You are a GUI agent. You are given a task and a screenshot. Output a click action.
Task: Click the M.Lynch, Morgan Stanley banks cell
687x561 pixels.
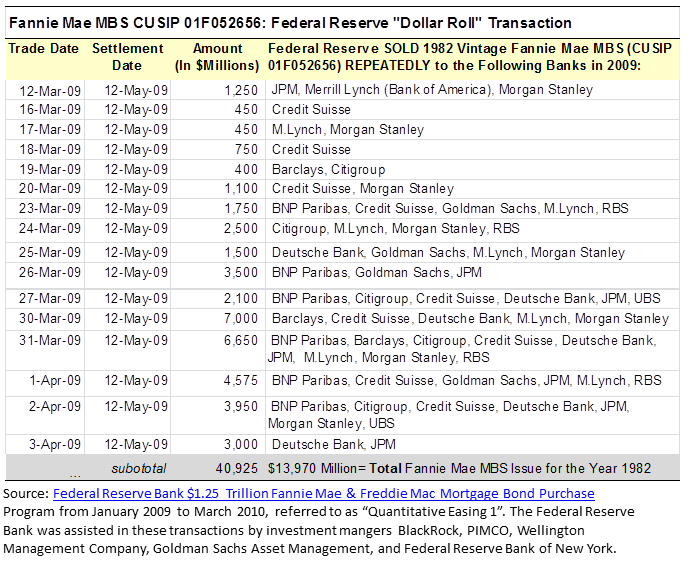click(348, 130)
